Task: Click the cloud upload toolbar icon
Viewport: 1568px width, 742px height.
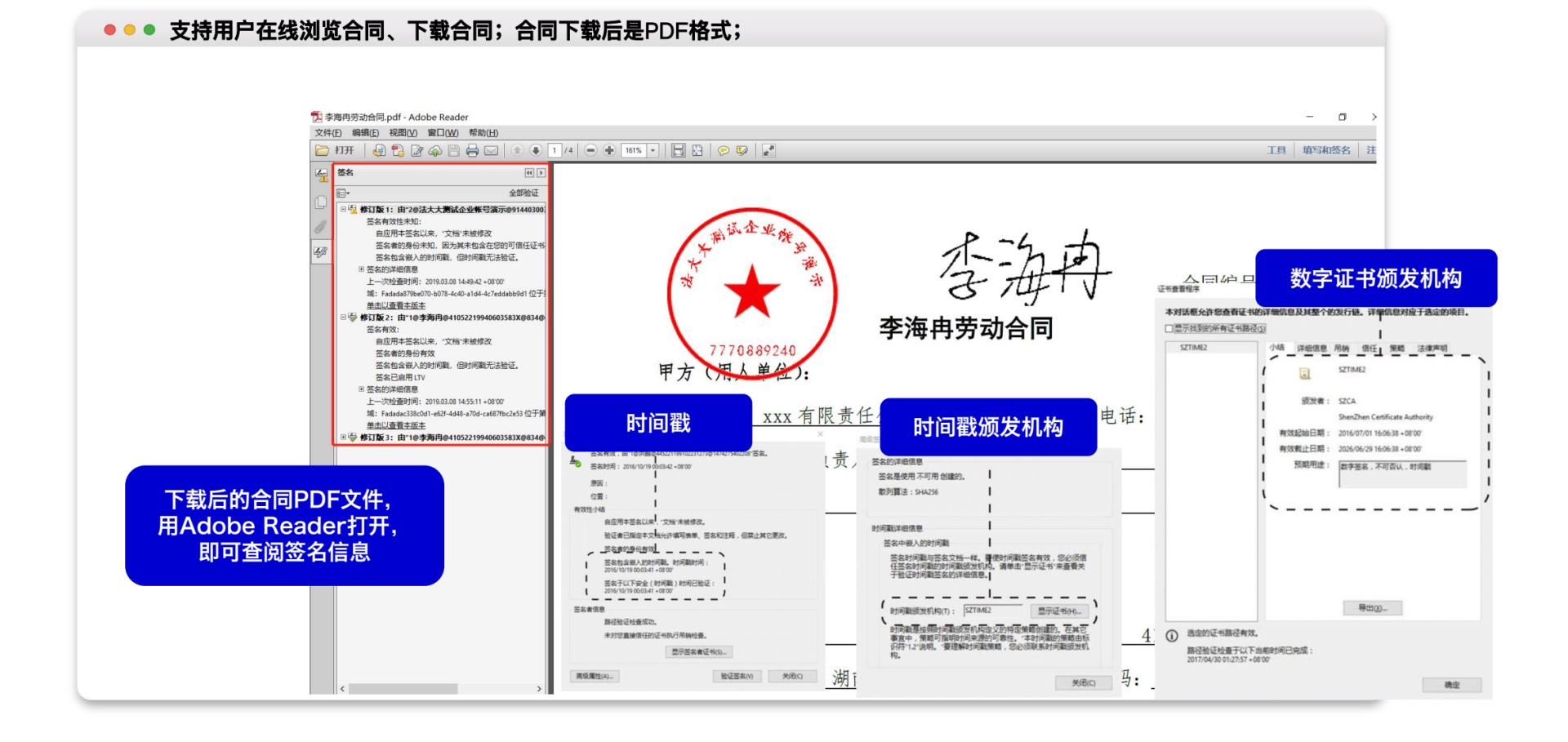Action: pyautogui.click(x=435, y=150)
